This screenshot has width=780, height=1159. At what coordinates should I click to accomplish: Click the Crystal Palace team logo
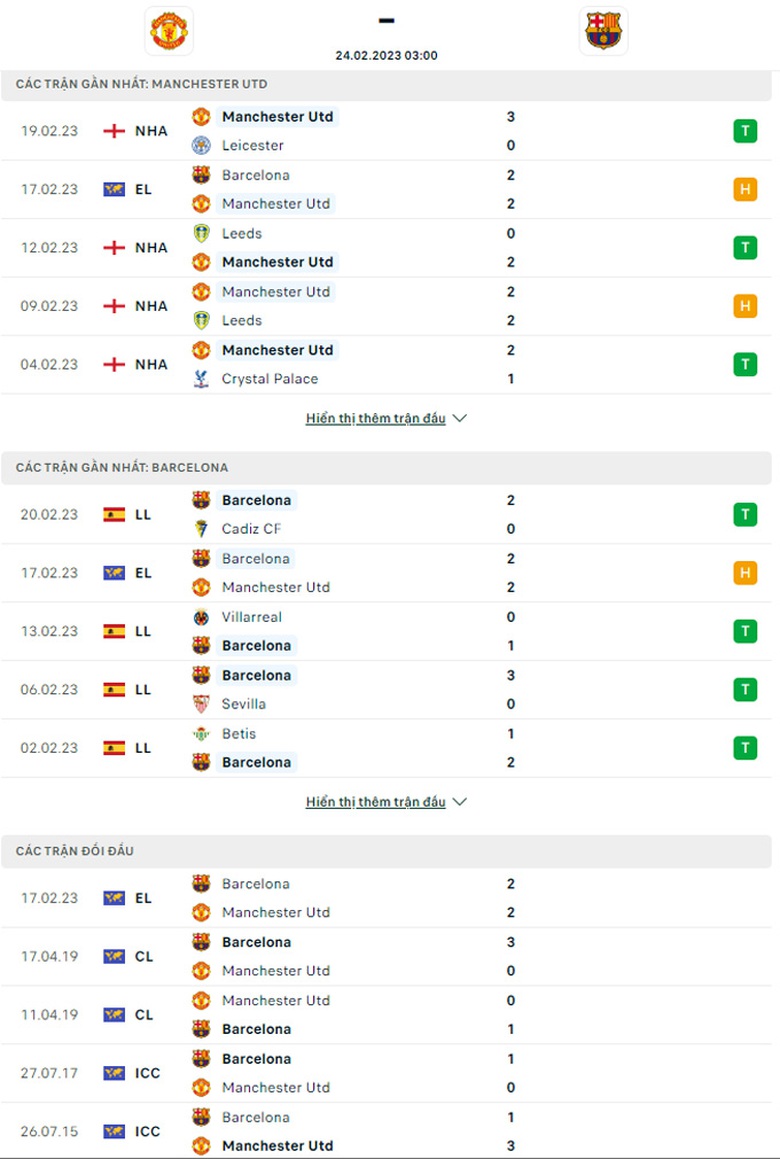(x=201, y=379)
